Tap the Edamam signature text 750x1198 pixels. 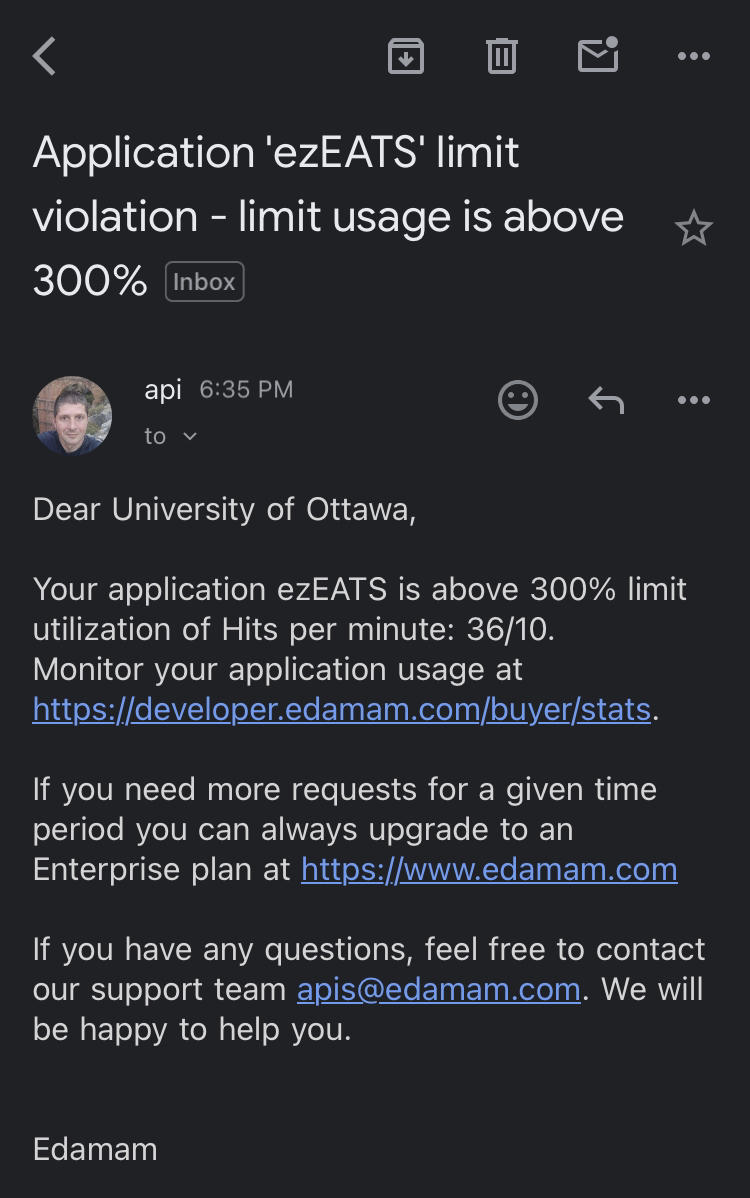click(95, 1149)
